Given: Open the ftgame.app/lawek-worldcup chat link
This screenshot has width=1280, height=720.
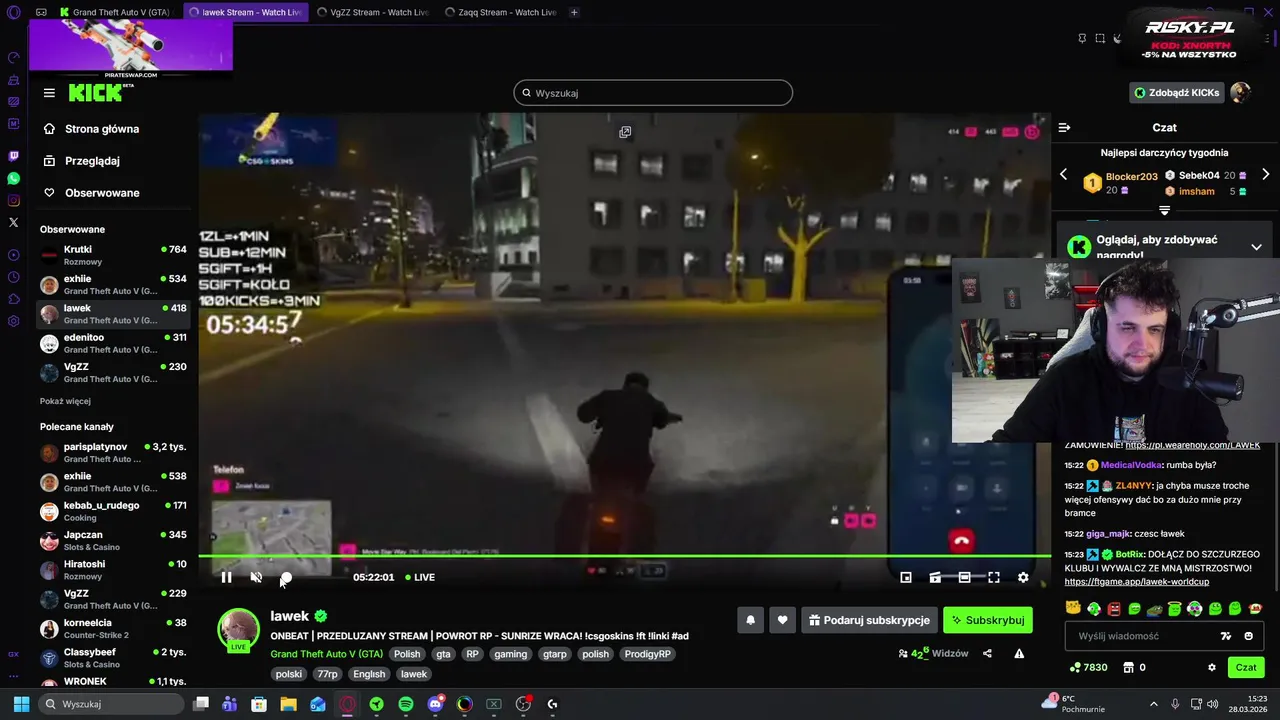Looking at the screenshot, I should coord(1136,582).
